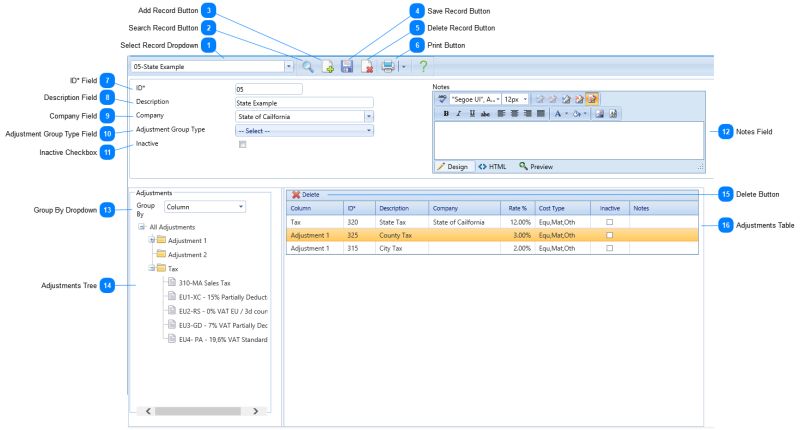Toggle strikethrough formatting in Notes editor
800x430 pixels.
(485, 114)
